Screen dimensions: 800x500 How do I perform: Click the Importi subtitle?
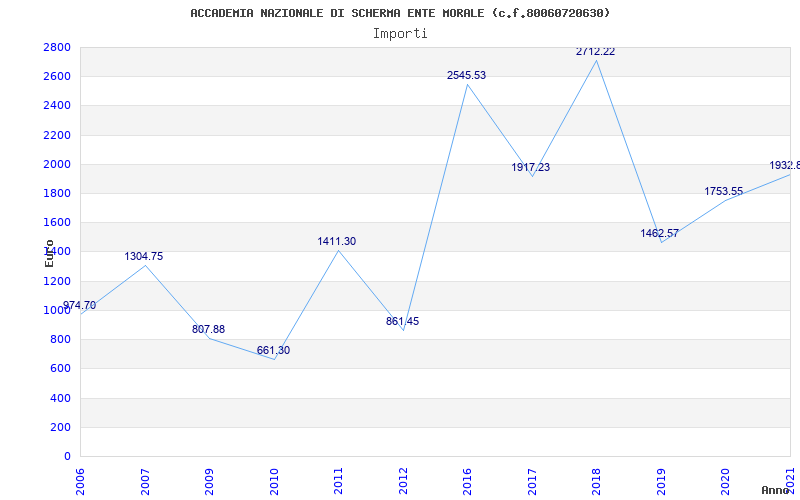pyautogui.click(x=400, y=34)
